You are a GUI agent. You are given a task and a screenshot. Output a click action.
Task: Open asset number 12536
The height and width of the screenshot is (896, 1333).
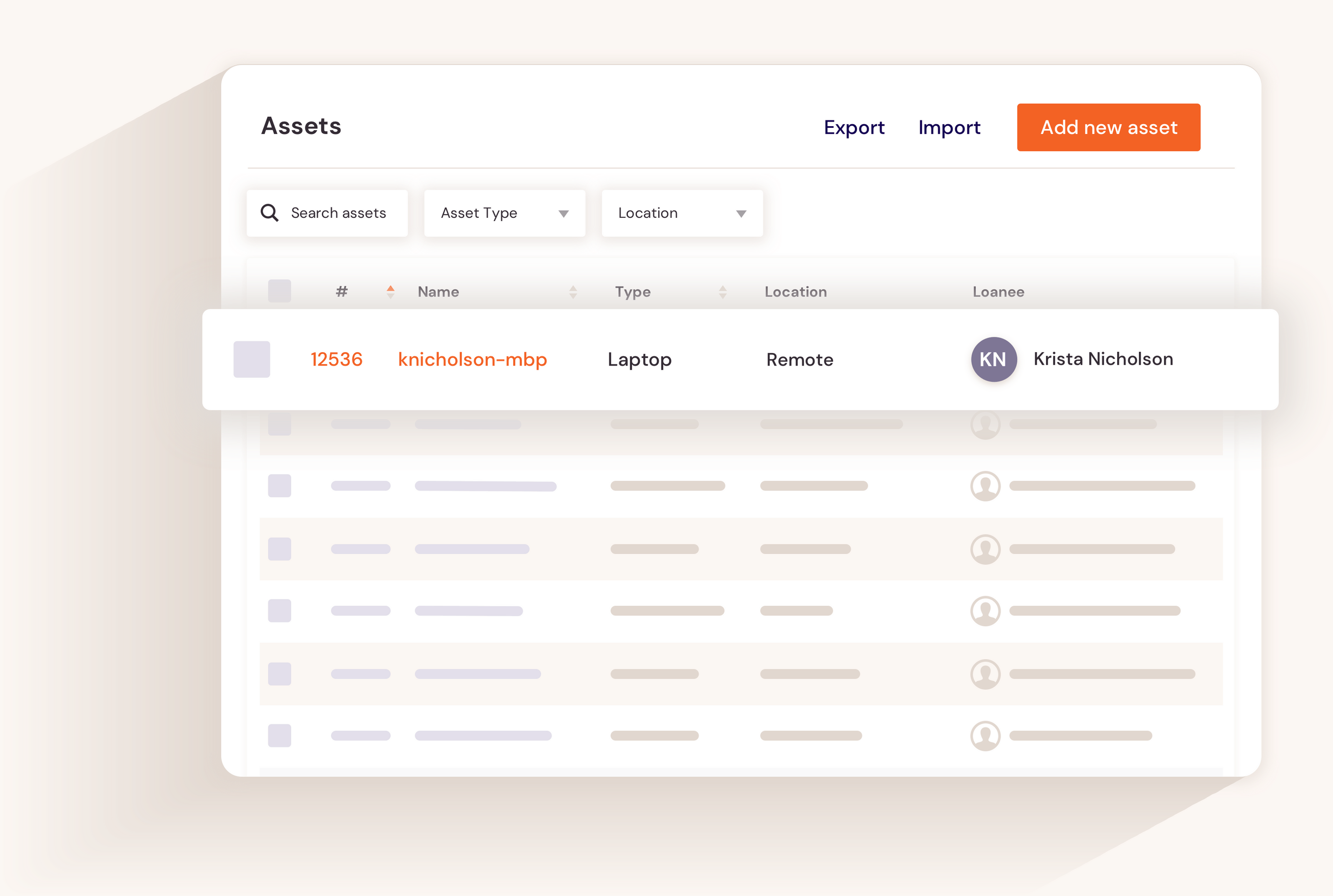point(337,359)
